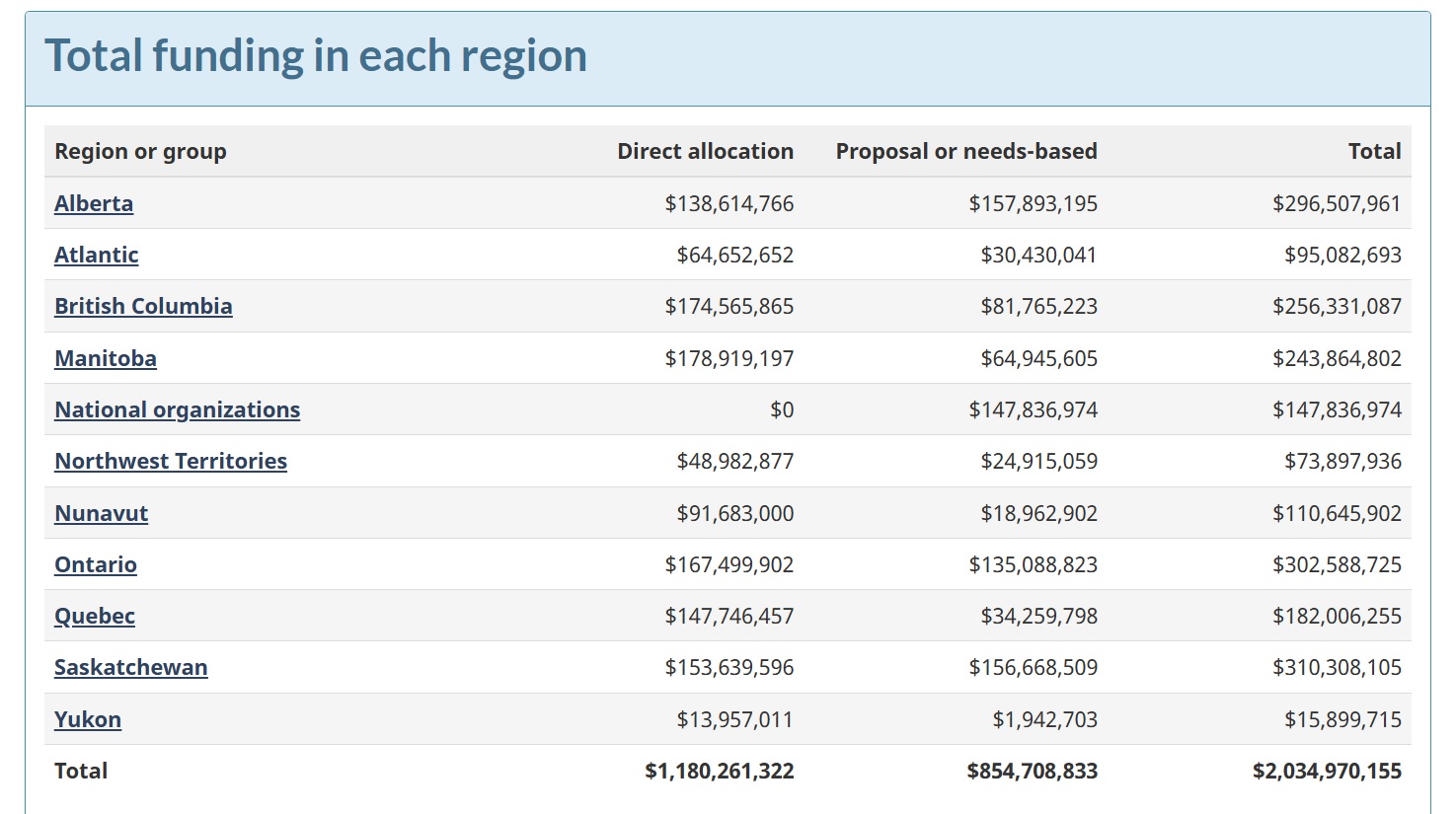Select Quebec proposal value $34,259,798
This screenshot has width=1456, height=814.
click(x=1038, y=616)
